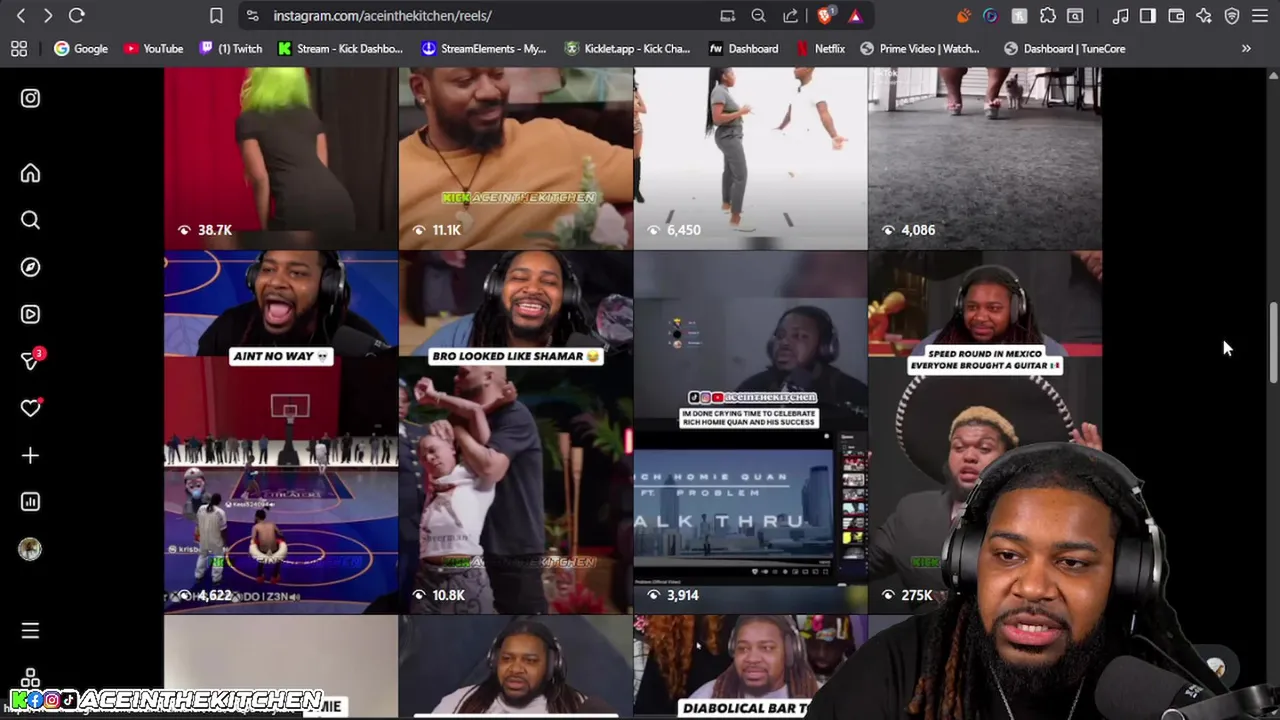Open Notifications heart icon
This screenshot has height=720, width=1280.
(x=30, y=408)
